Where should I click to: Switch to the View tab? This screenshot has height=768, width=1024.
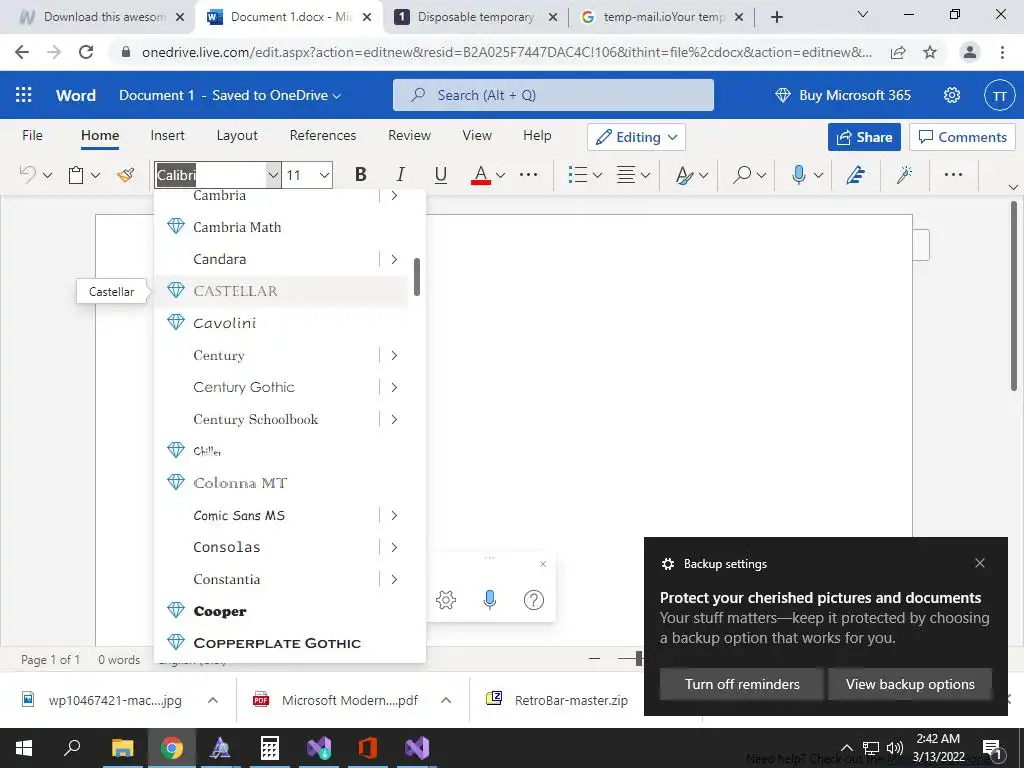pos(477,135)
